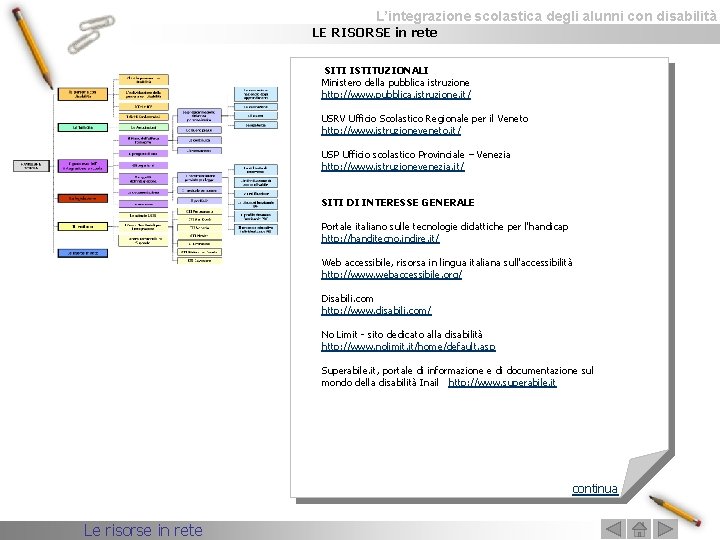
Task: Open the nolimit.it home link
Action: pyautogui.click(x=408, y=346)
